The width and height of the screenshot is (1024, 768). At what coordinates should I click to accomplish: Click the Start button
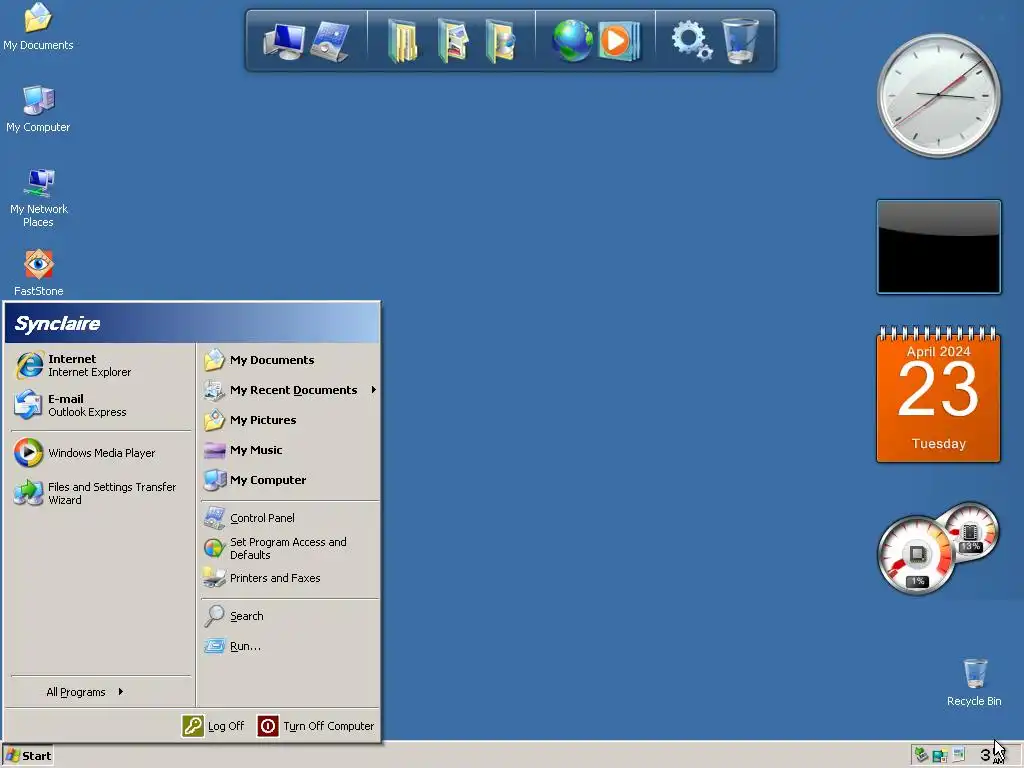pos(27,756)
